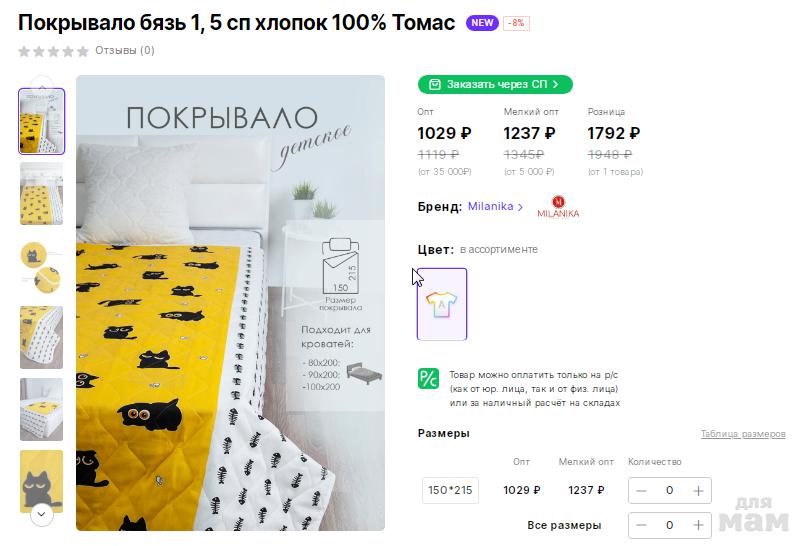This screenshot has height=546, width=804.
Task: Increase quantity for all sizes
Action: pos(698,525)
